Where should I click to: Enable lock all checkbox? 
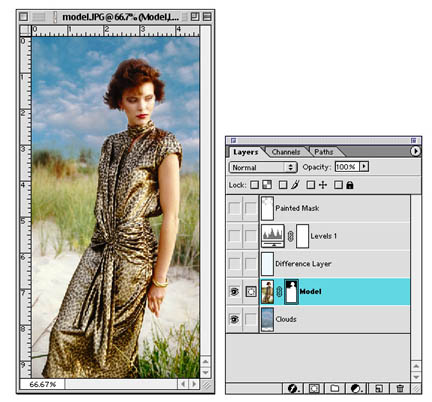coord(338,185)
